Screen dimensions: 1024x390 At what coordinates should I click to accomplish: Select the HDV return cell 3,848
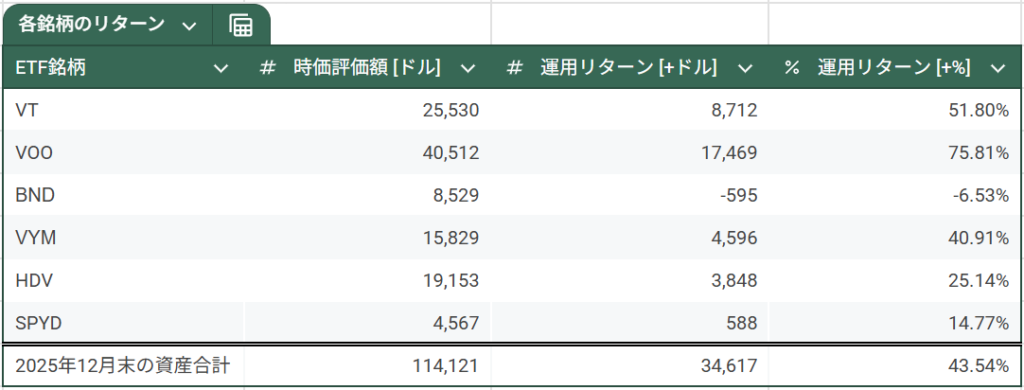click(x=630, y=280)
